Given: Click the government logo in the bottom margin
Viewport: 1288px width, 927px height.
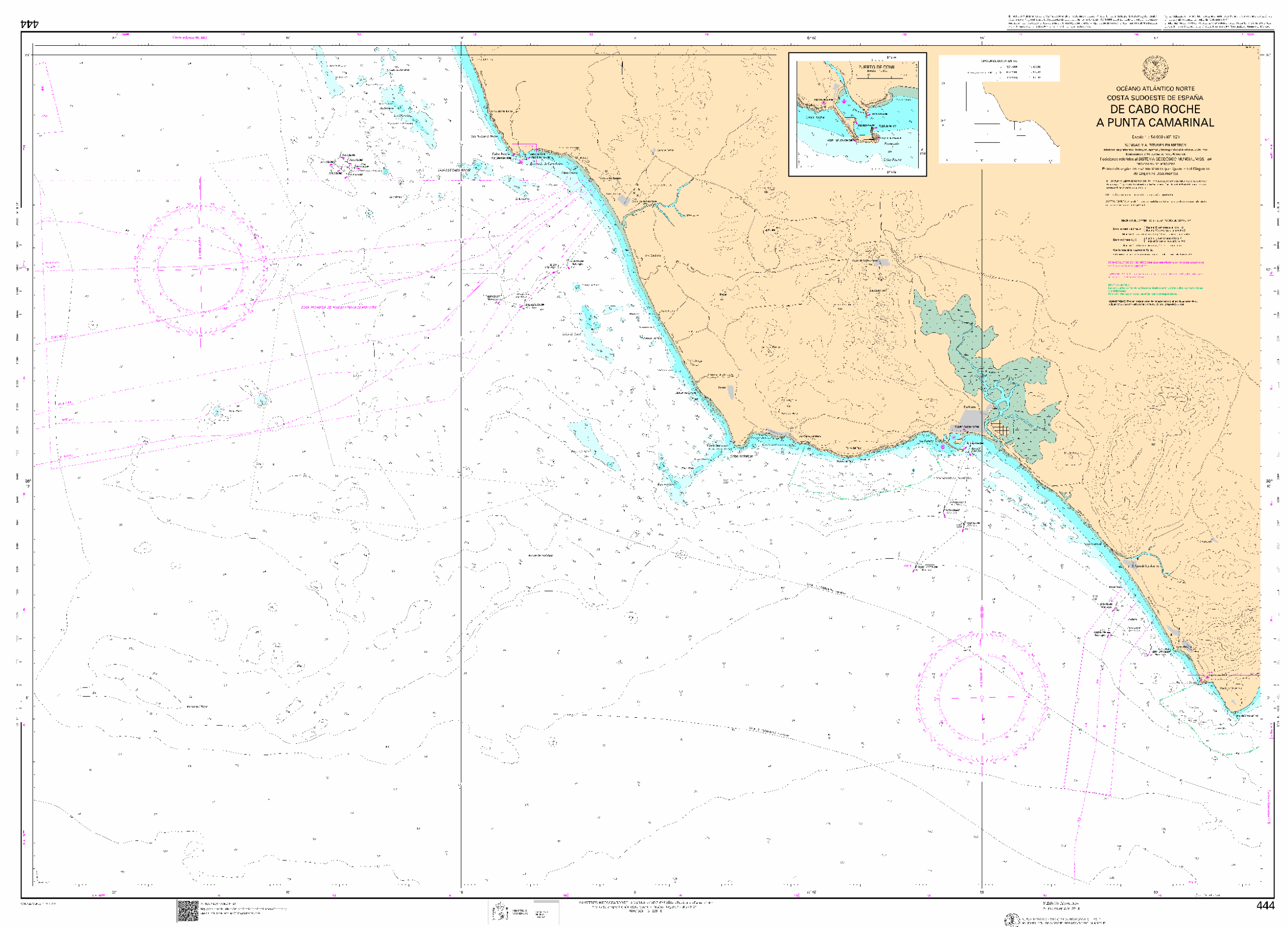Looking at the screenshot, I should coord(501,912).
